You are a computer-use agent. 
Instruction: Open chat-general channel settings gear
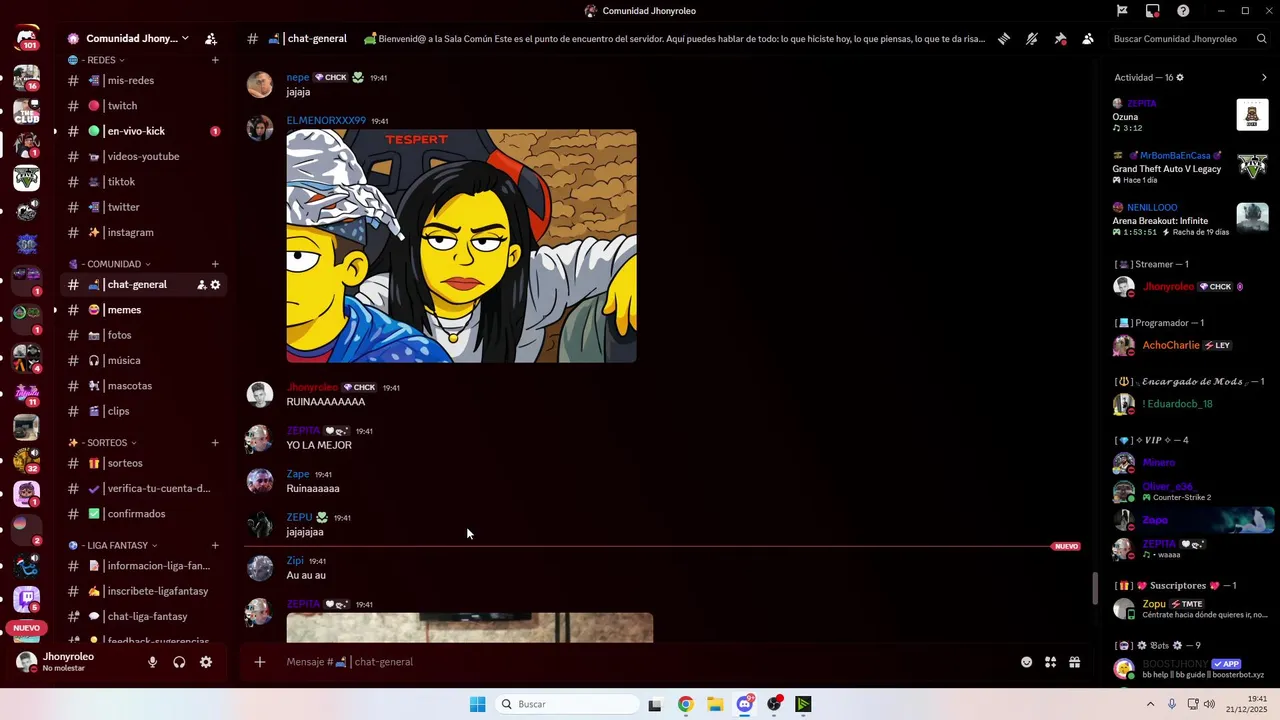point(215,285)
